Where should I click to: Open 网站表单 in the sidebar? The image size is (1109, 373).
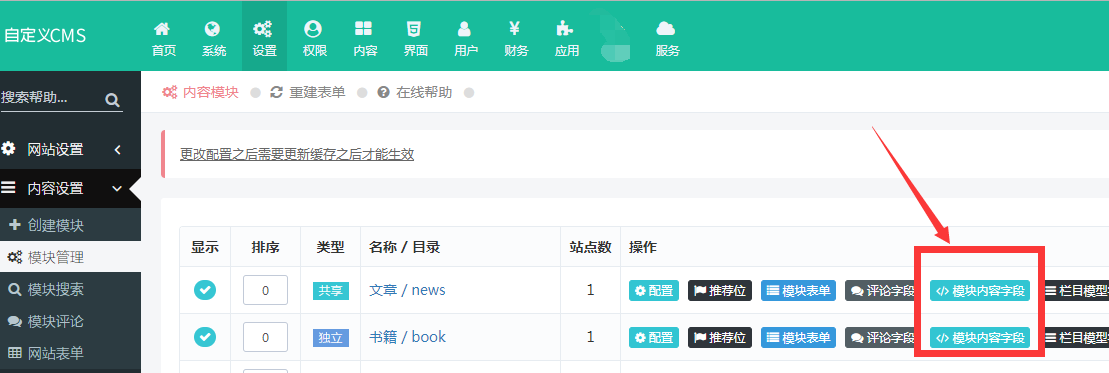click(70, 352)
